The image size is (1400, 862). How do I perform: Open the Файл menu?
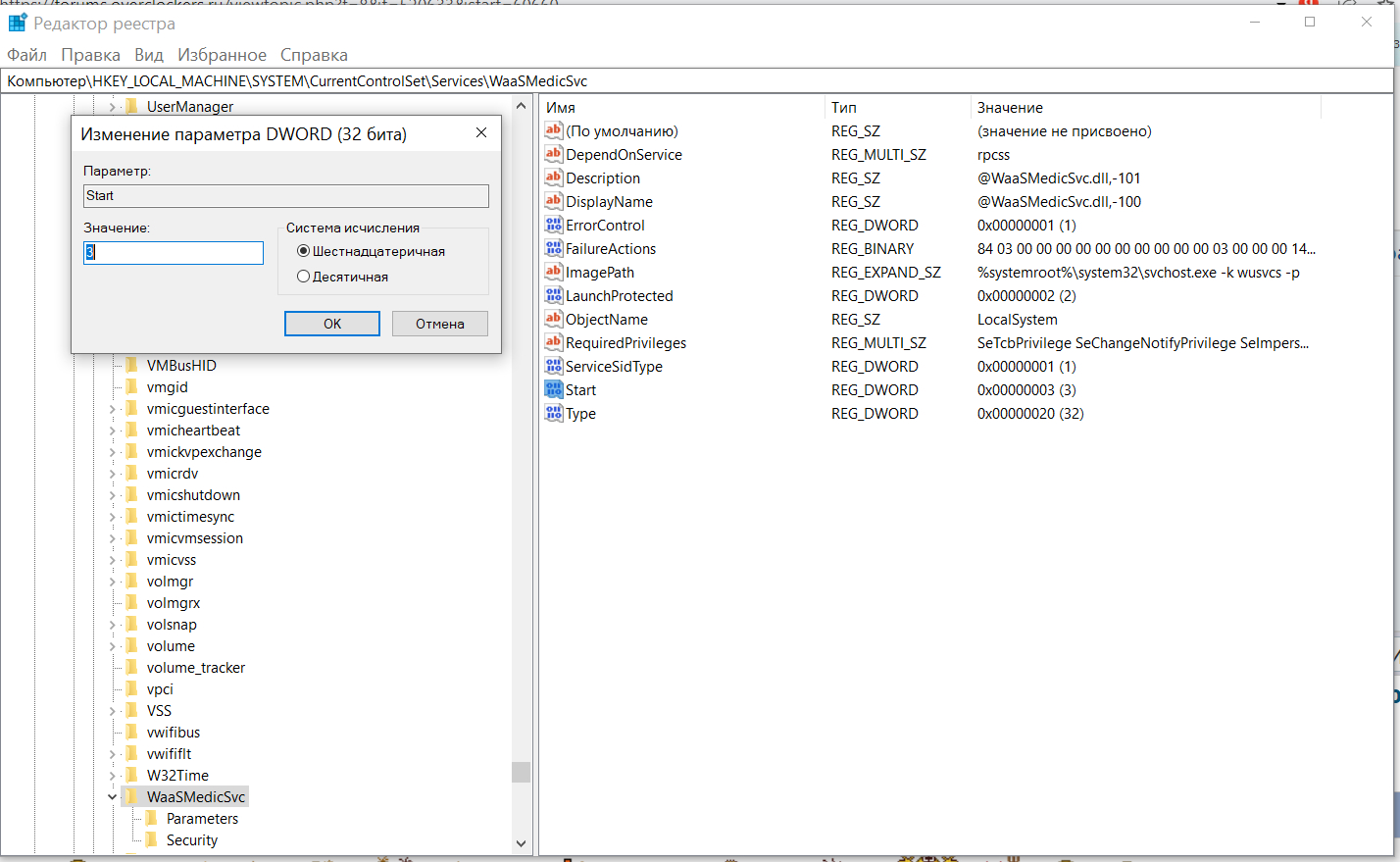click(x=27, y=55)
